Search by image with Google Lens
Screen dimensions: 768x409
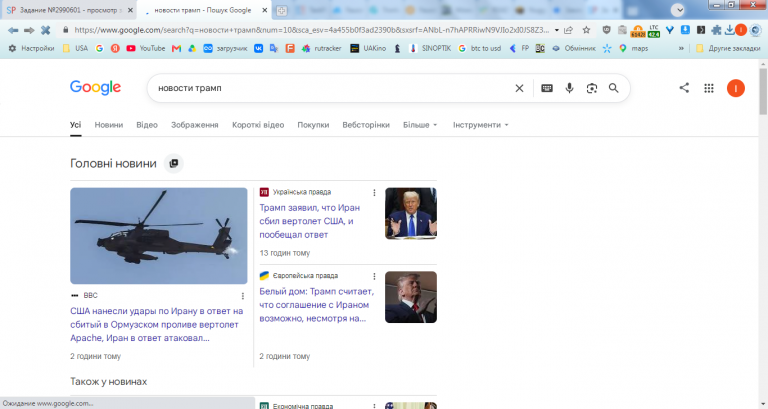592,88
